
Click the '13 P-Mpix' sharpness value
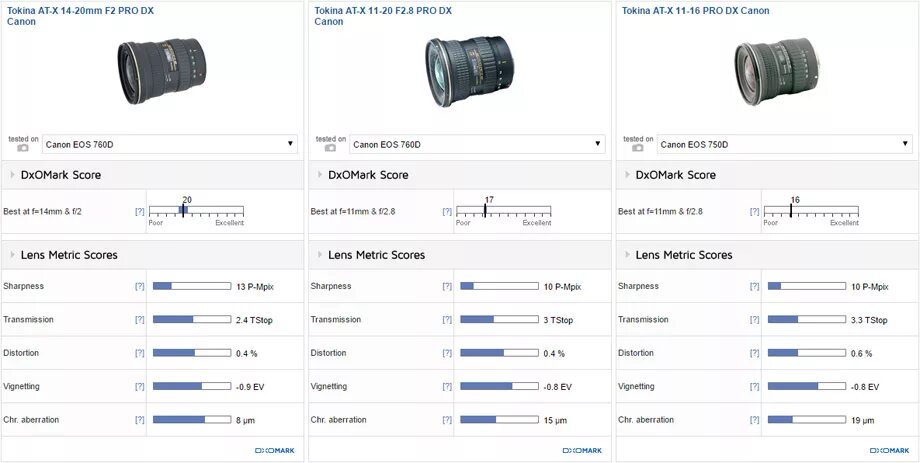[255, 287]
